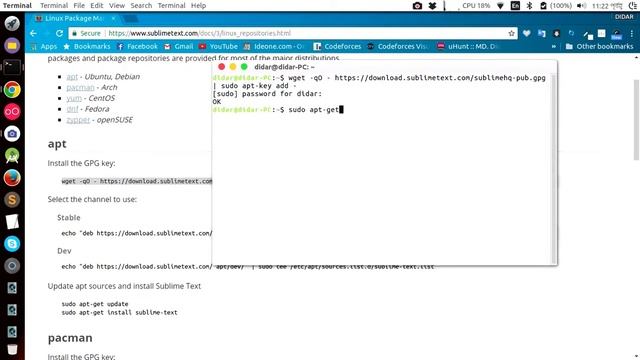This screenshot has width=640, height=360.
Task: Click the dnf link in distribution list
Action: (72, 109)
